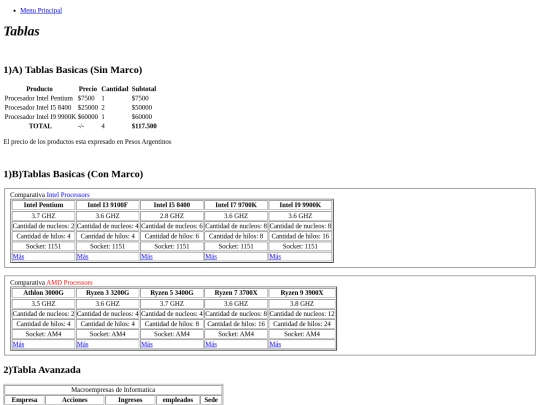Click the $25000 price cell
Image resolution: width=540 pixels, height=405 pixels.
88,107
